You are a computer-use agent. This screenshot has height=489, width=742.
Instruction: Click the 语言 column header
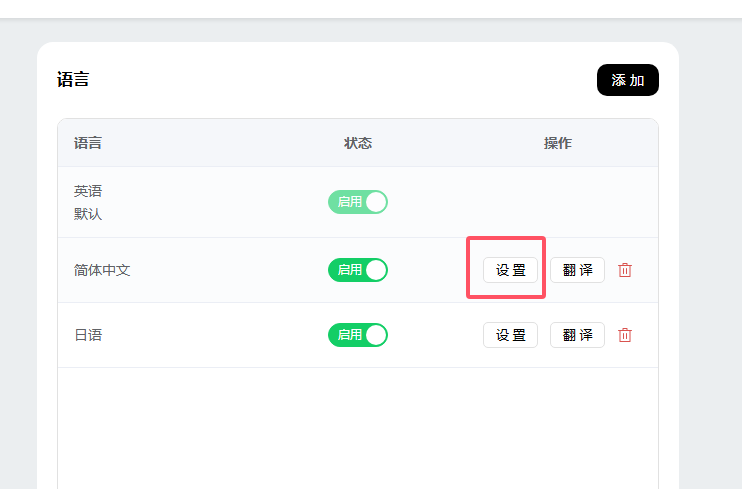88,143
